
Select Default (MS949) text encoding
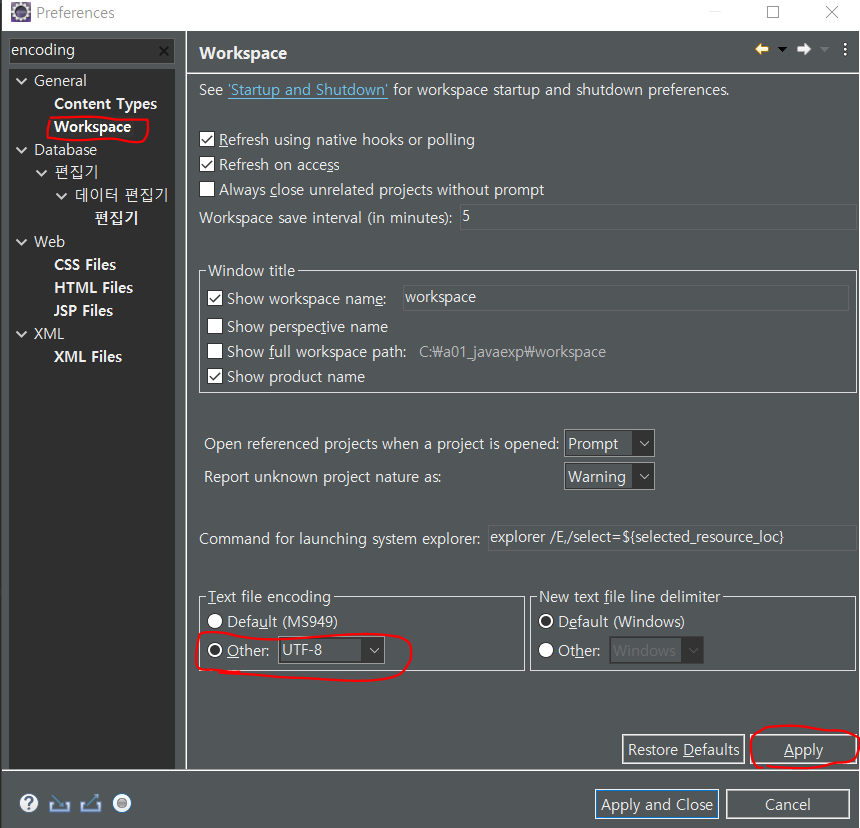(x=215, y=621)
